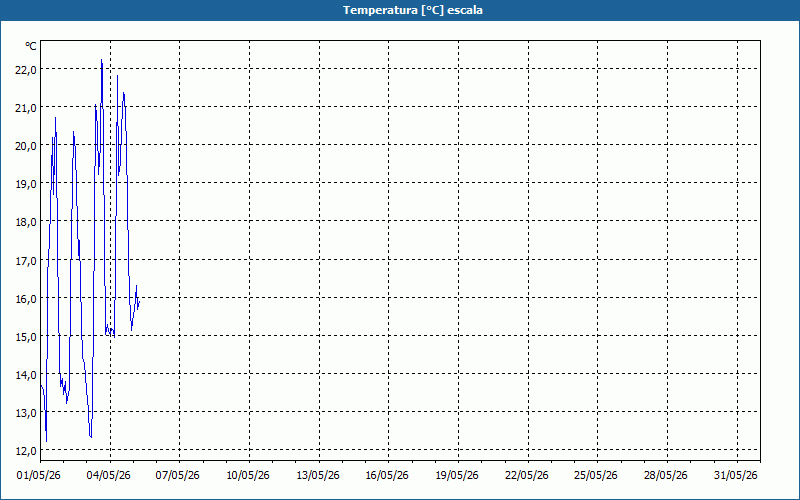
Task: Click the 14,0 y-axis label
Action: pos(26,375)
